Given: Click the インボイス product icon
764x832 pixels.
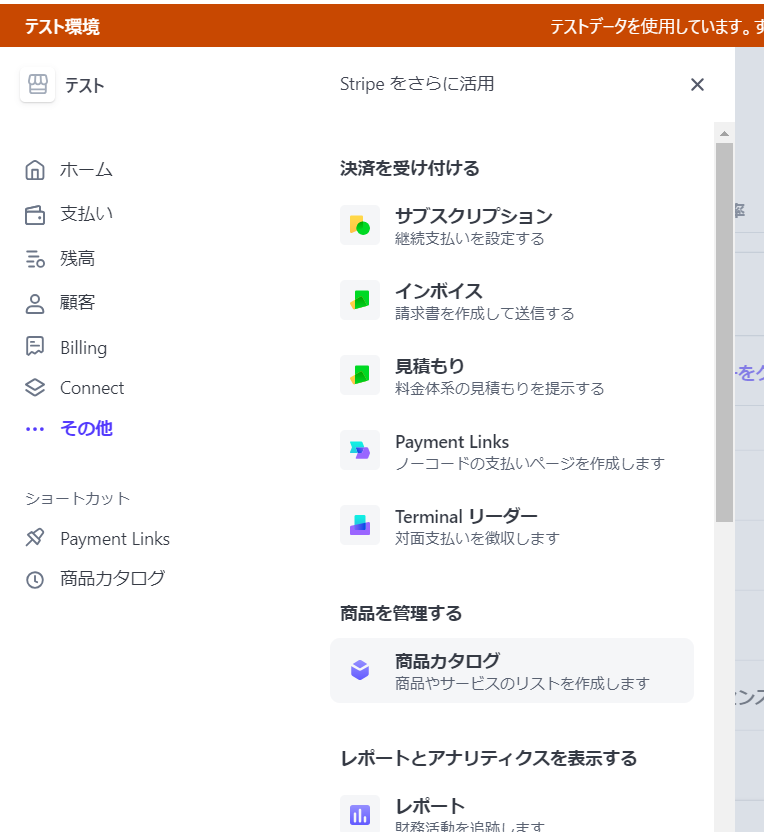Looking at the screenshot, I should point(360,300).
